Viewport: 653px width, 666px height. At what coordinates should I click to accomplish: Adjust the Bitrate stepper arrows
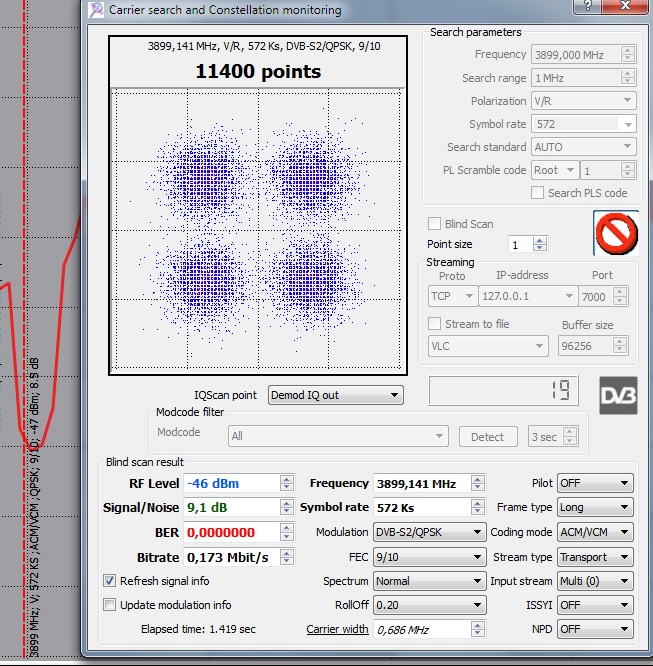coord(287,557)
